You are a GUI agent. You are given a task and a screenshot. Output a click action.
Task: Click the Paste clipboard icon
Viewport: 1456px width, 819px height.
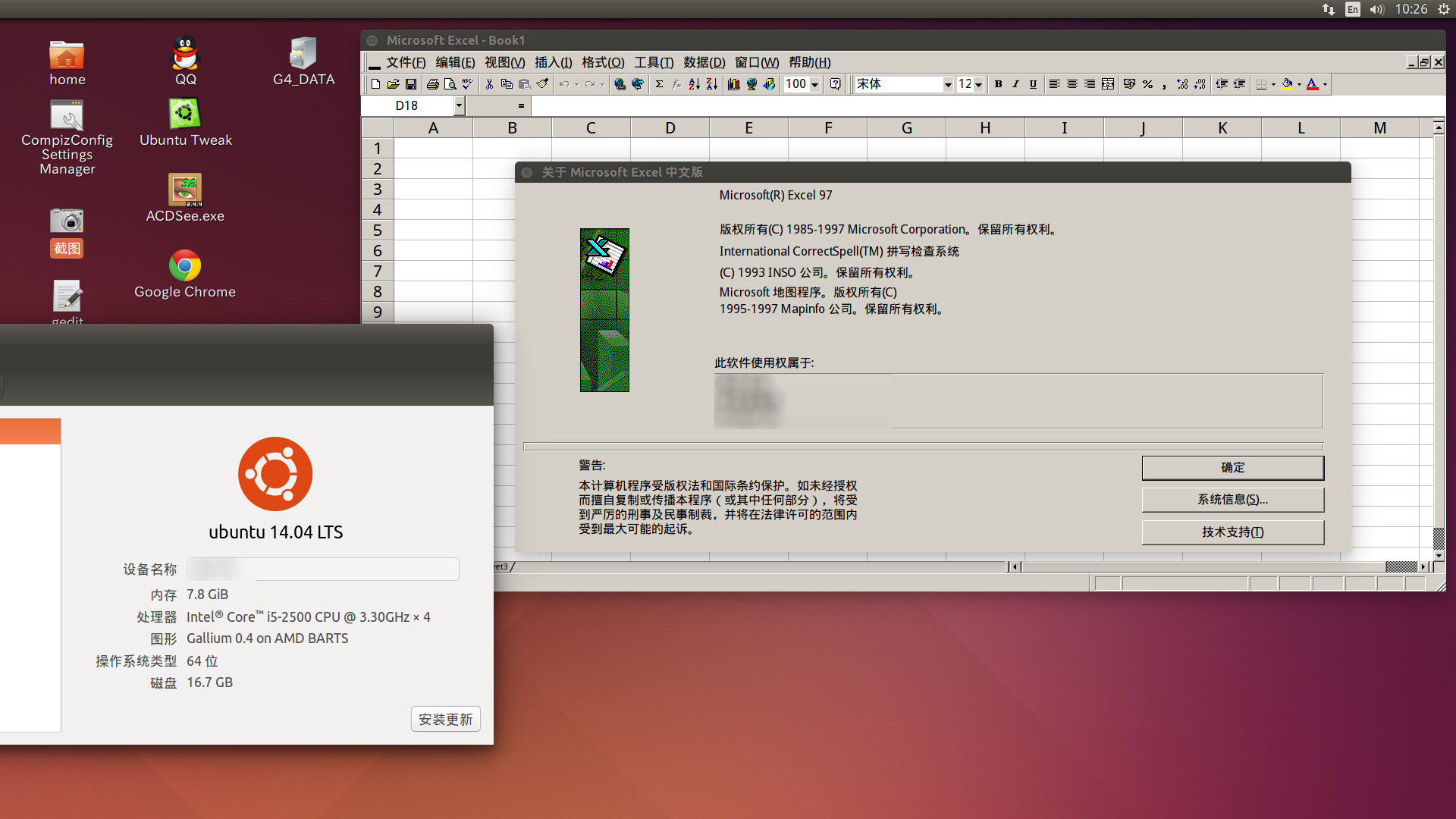[524, 84]
